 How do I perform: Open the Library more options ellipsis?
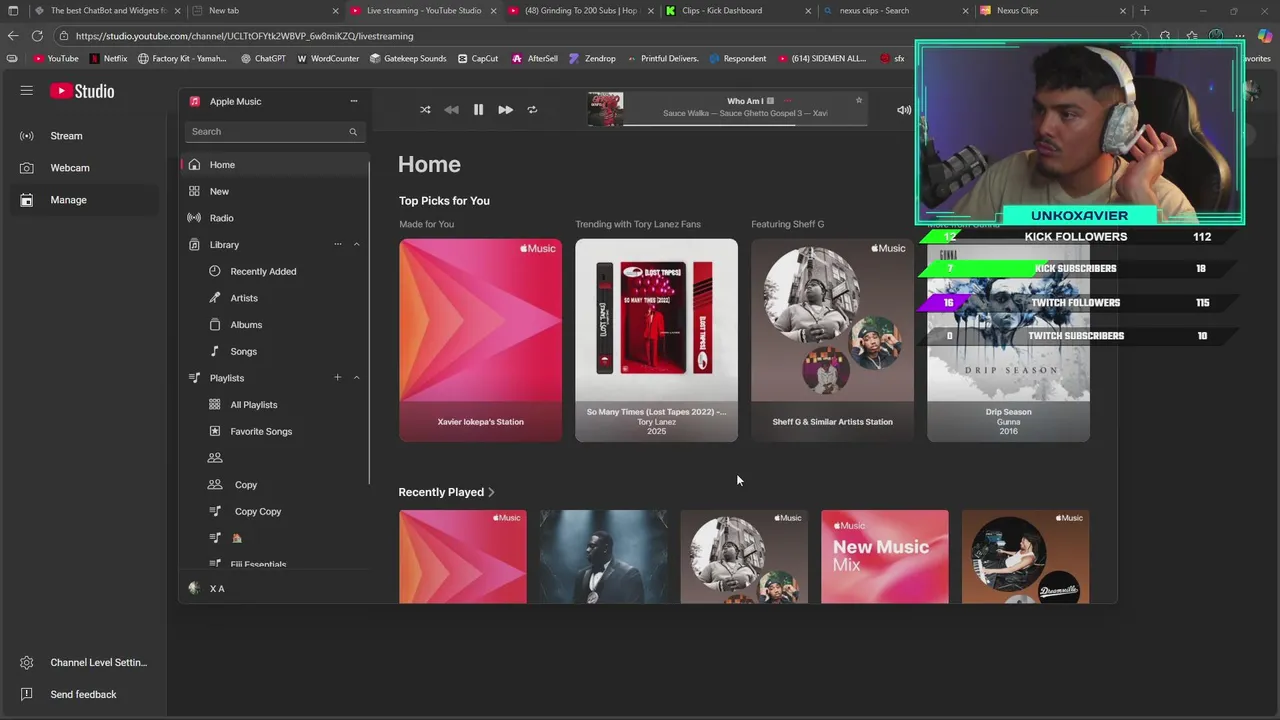pyautogui.click(x=338, y=245)
